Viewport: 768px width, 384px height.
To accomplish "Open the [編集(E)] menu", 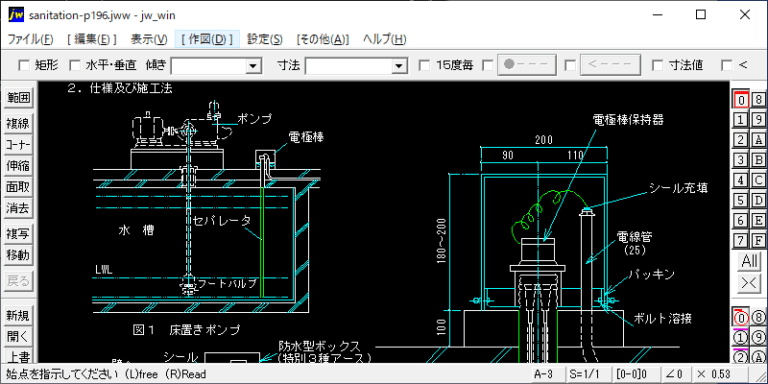I will point(92,39).
